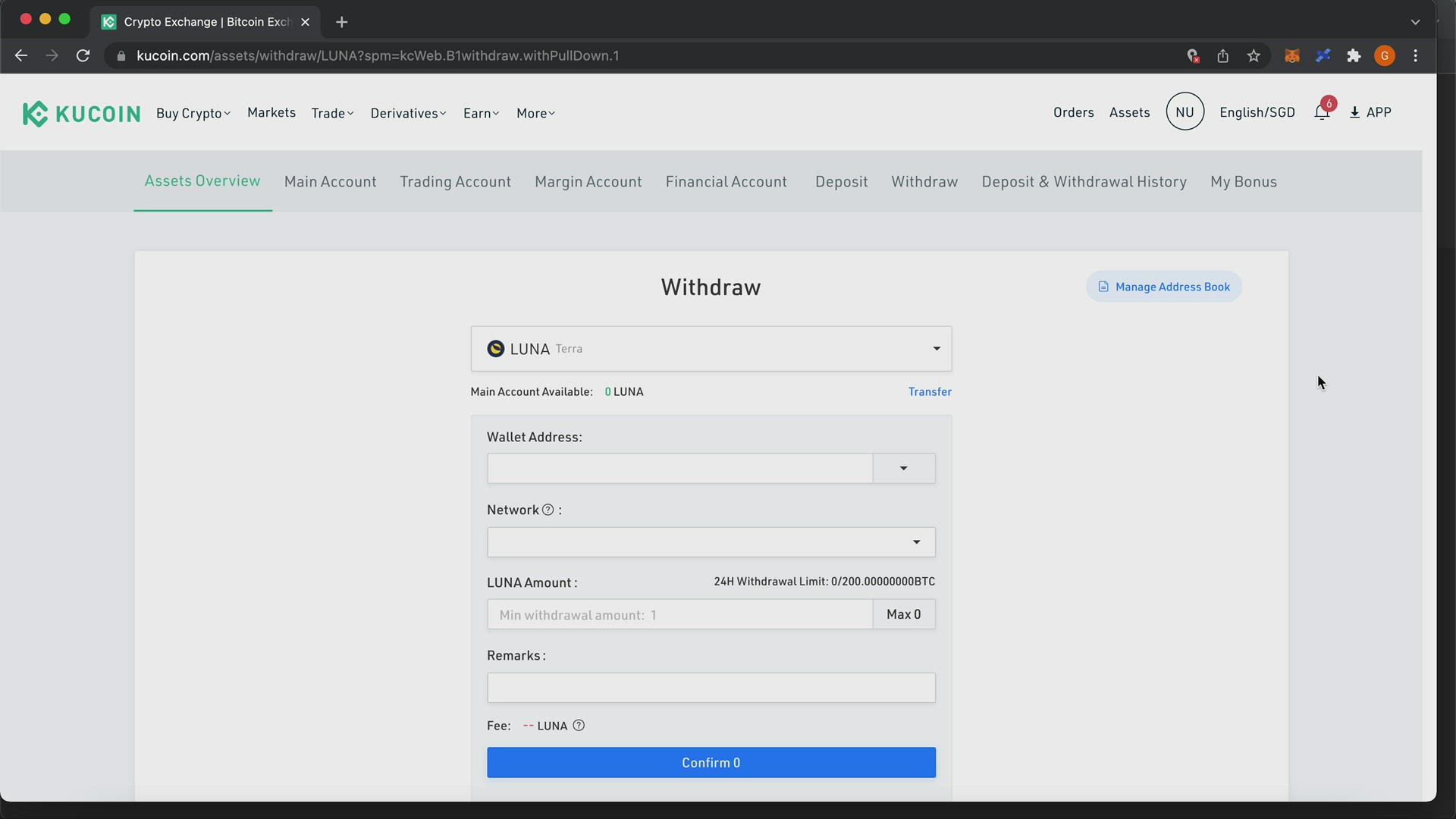Screen dimensions: 1456x819
Task: Click the 24H Withdrawal Limit text
Action: tap(824, 582)
